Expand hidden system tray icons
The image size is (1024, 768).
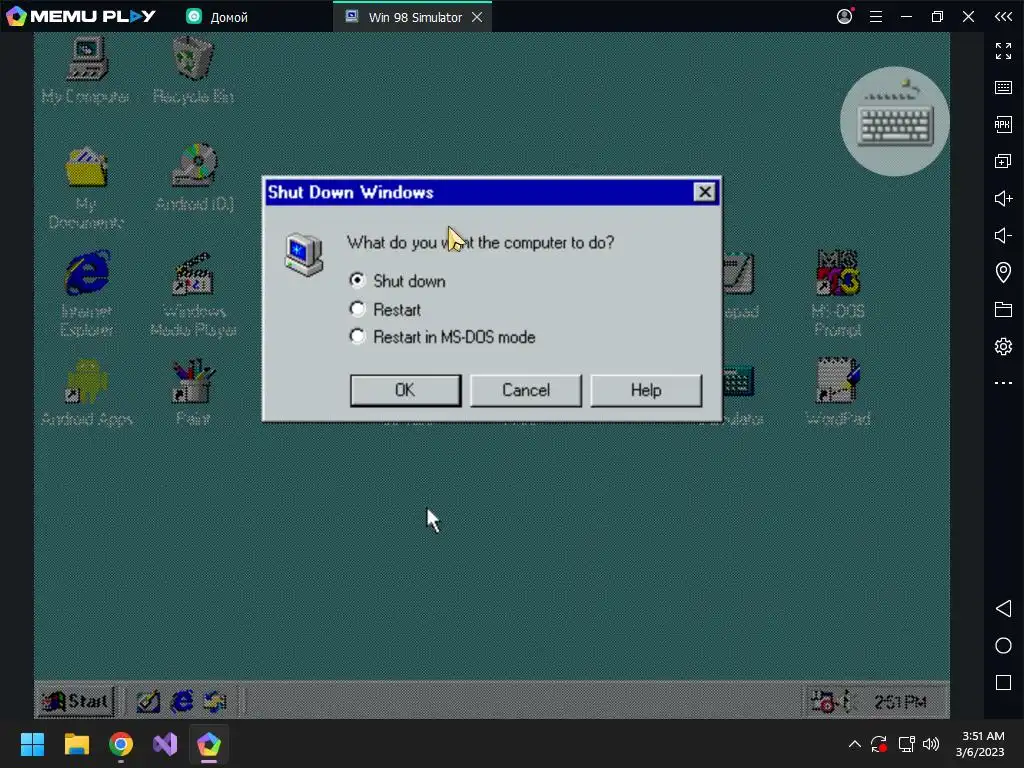[x=854, y=744]
